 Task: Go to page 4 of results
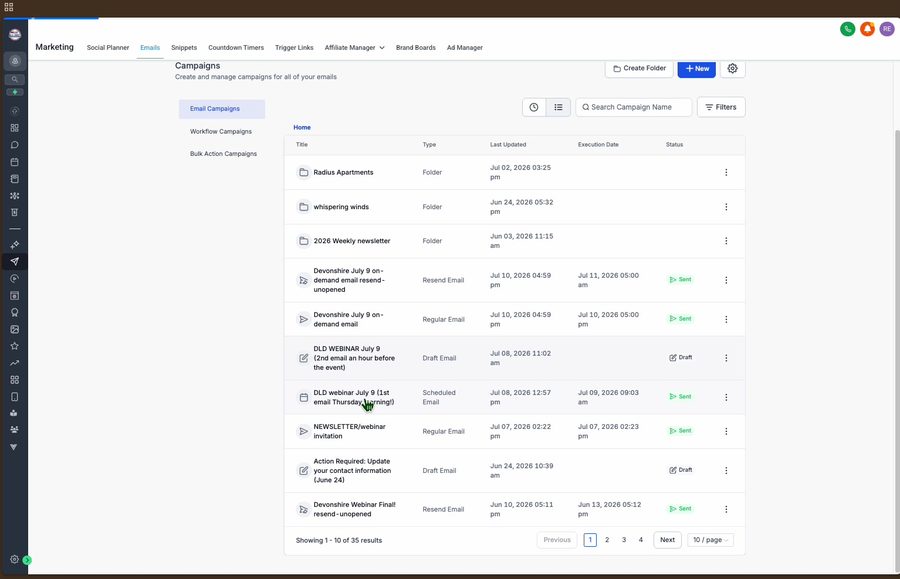point(641,540)
